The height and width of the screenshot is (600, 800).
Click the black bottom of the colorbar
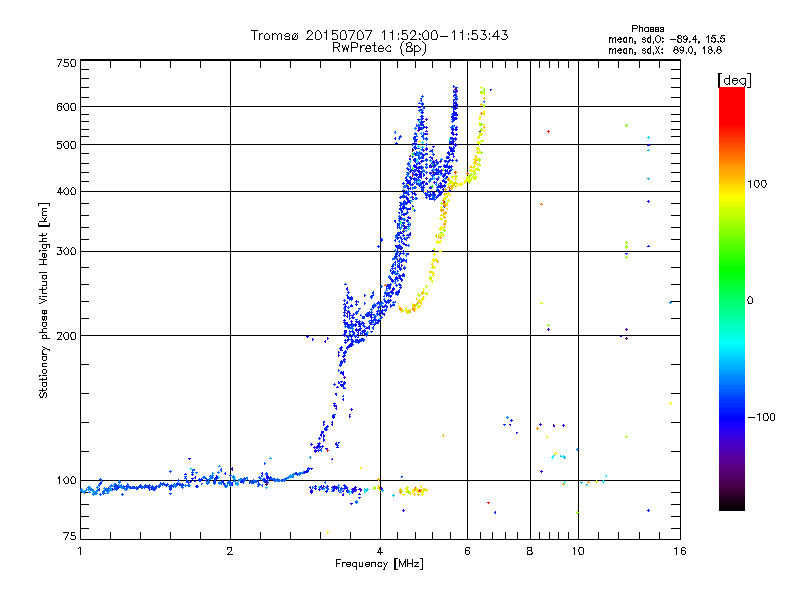click(x=732, y=505)
